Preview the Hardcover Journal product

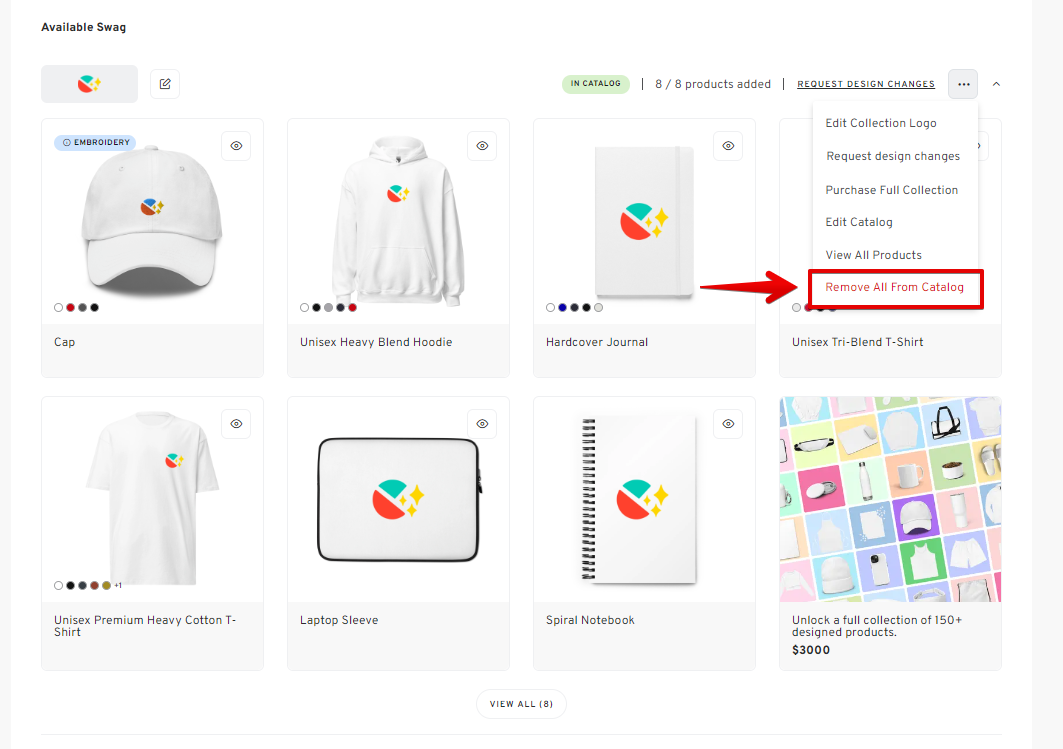(728, 146)
